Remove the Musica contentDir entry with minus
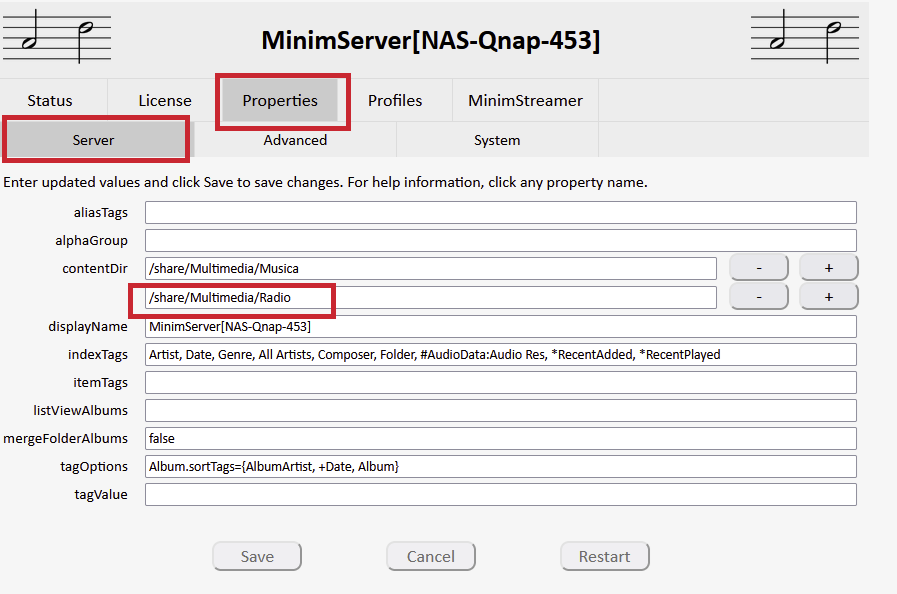This screenshot has width=897, height=594. coord(759,268)
